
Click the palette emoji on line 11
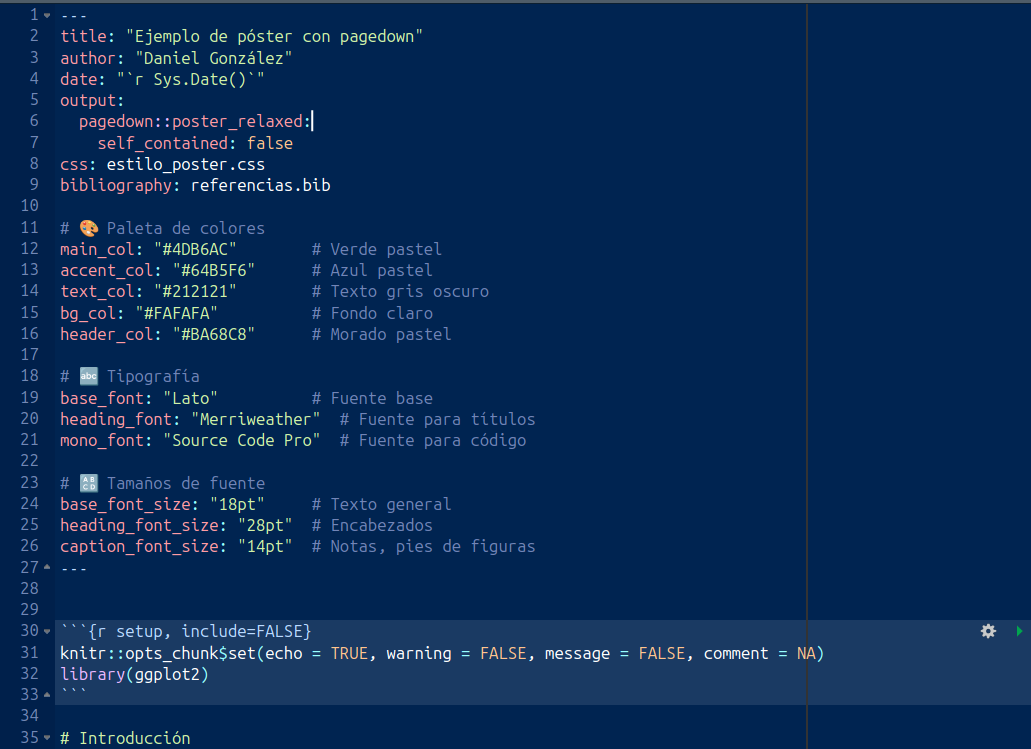tap(89, 228)
